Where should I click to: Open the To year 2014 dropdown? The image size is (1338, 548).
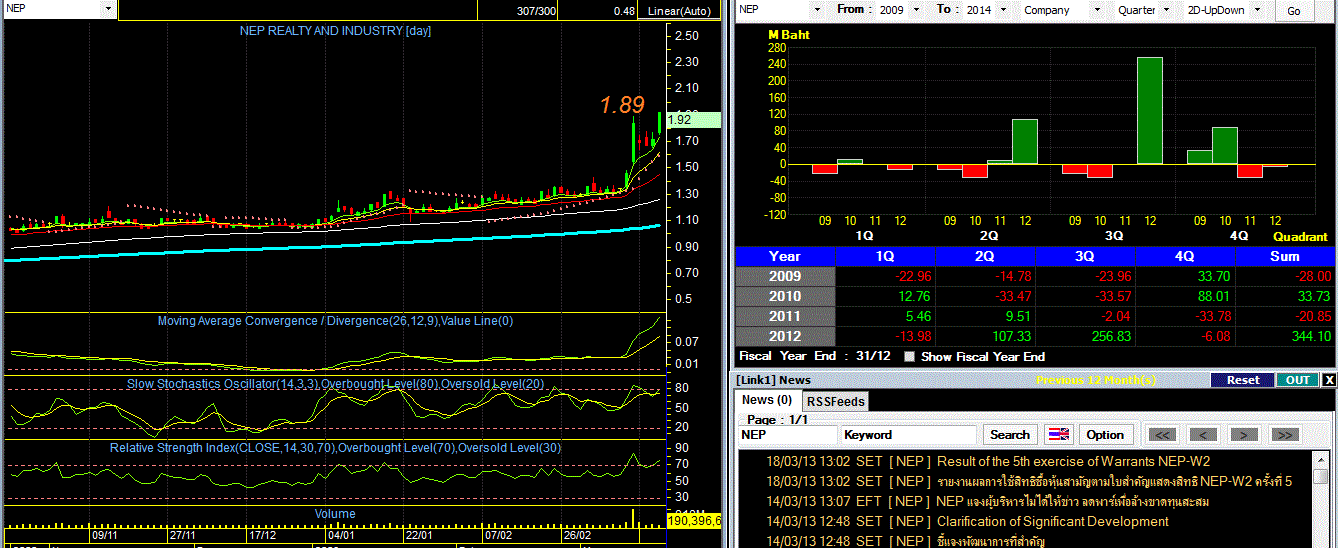tap(1004, 10)
